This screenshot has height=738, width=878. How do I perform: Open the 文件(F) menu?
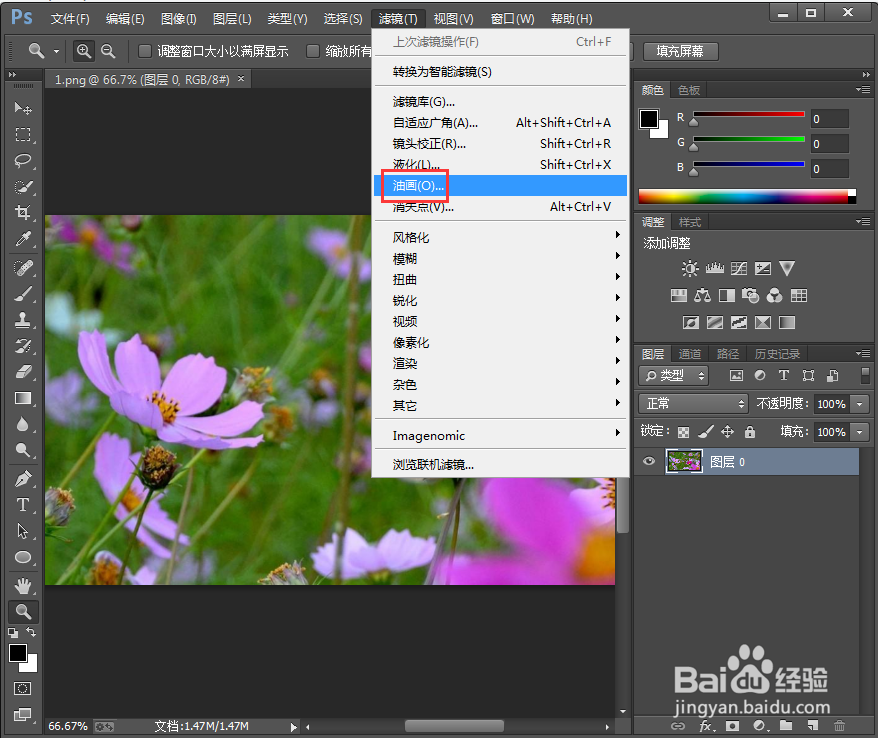click(x=70, y=19)
